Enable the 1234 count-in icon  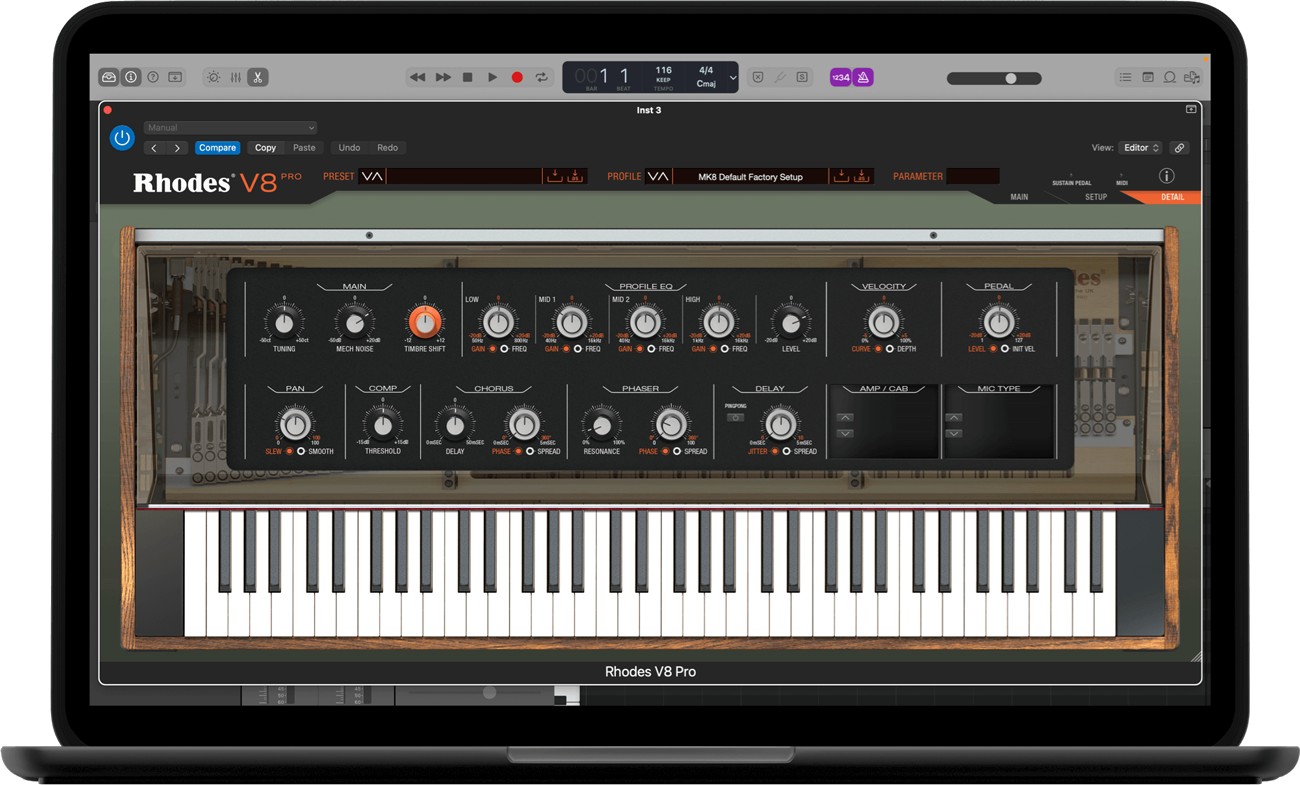pyautogui.click(x=838, y=77)
